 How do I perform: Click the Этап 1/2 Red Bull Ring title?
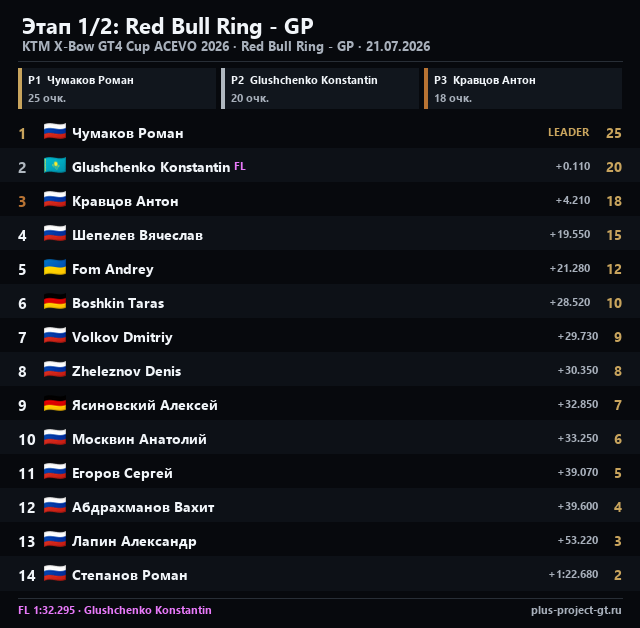pyautogui.click(x=167, y=27)
